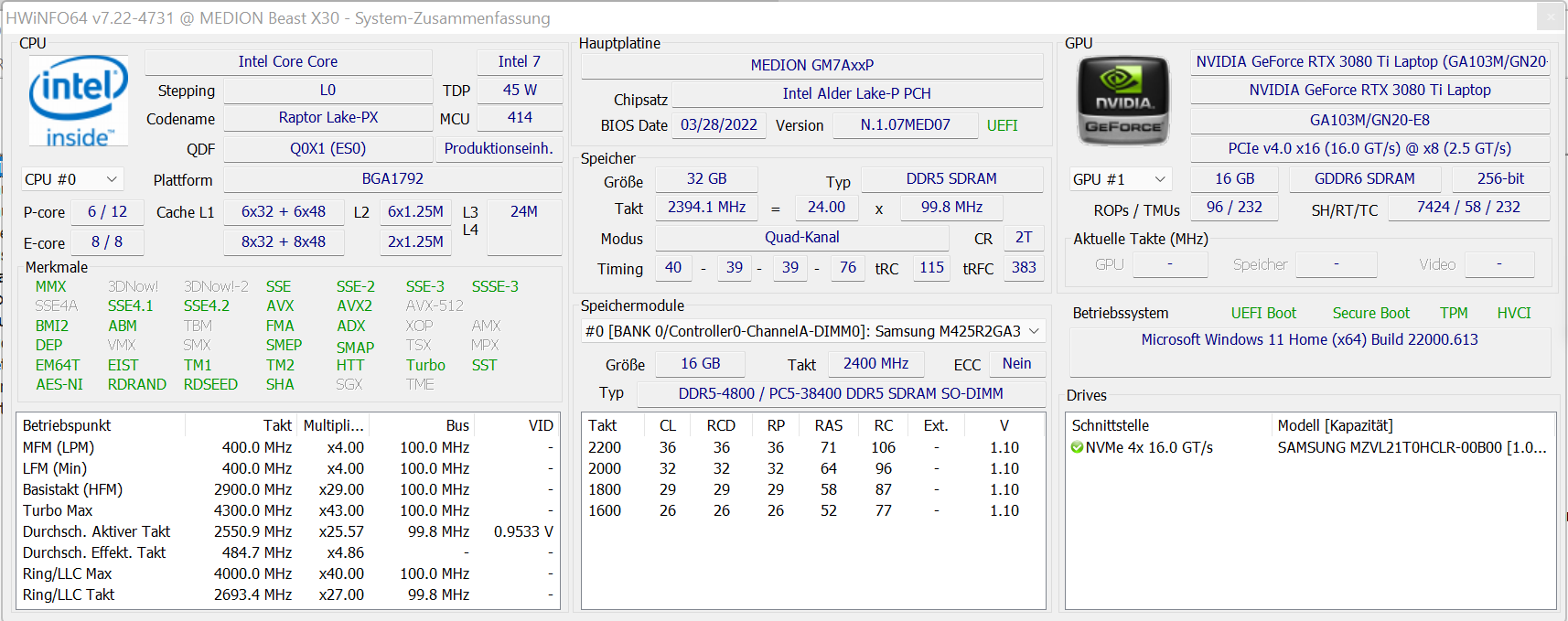
Task: Click the memory clock 2394.1 MHz value
Action: [x=706, y=208]
